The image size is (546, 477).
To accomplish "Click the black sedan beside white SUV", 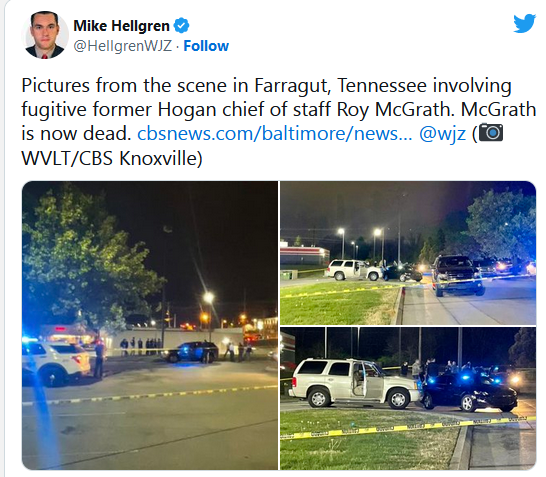I will pyautogui.click(x=470, y=392).
